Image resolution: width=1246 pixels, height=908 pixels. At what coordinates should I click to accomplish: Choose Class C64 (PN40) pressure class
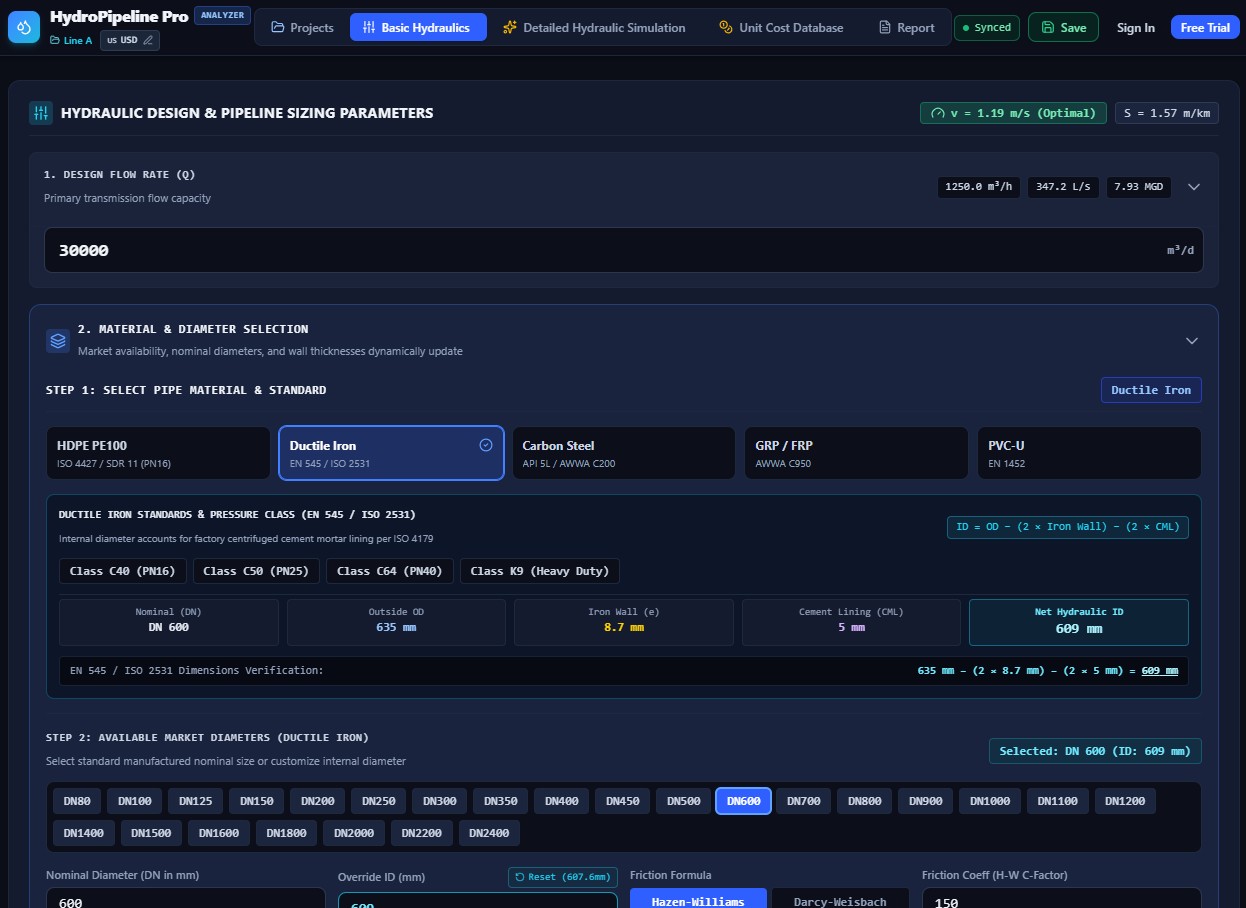pos(390,571)
